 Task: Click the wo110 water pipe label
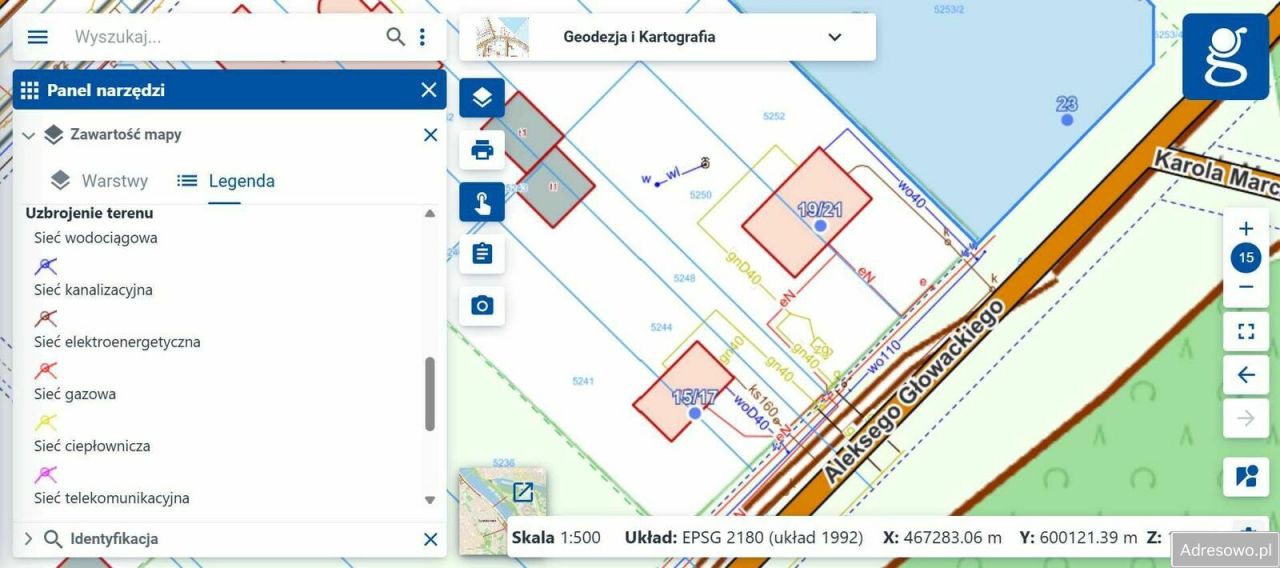[884, 357]
